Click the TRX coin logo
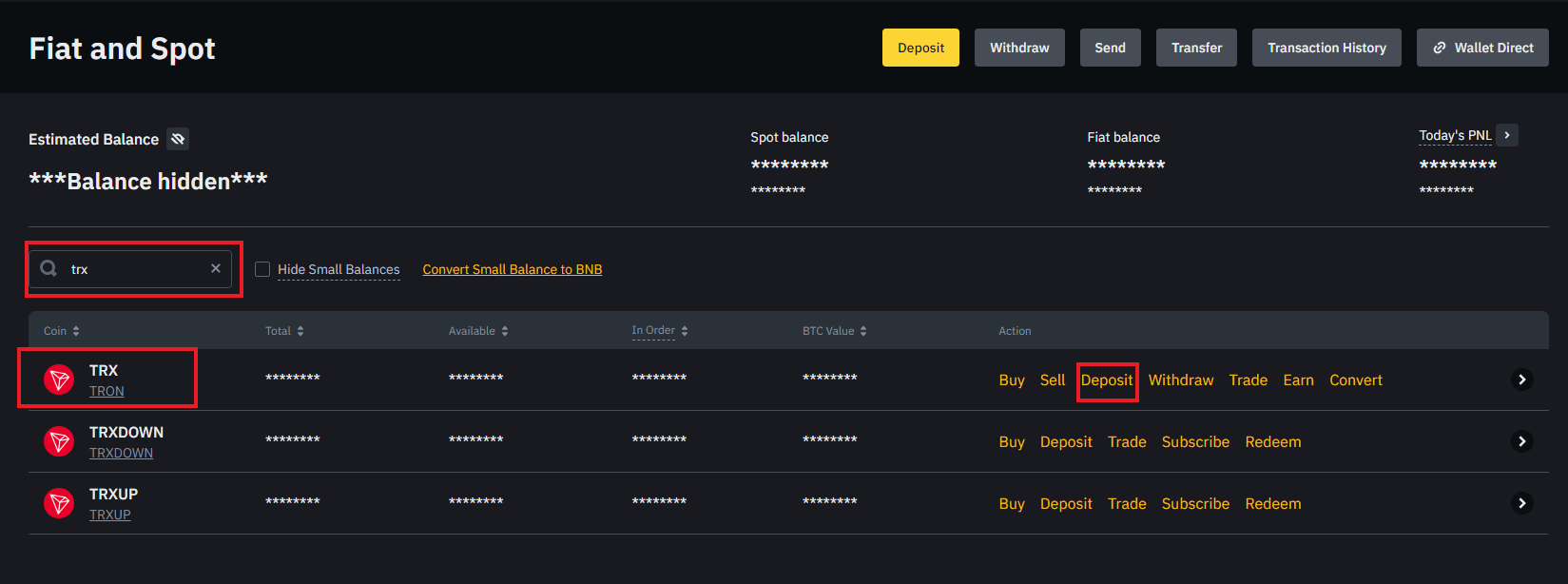 (59, 380)
